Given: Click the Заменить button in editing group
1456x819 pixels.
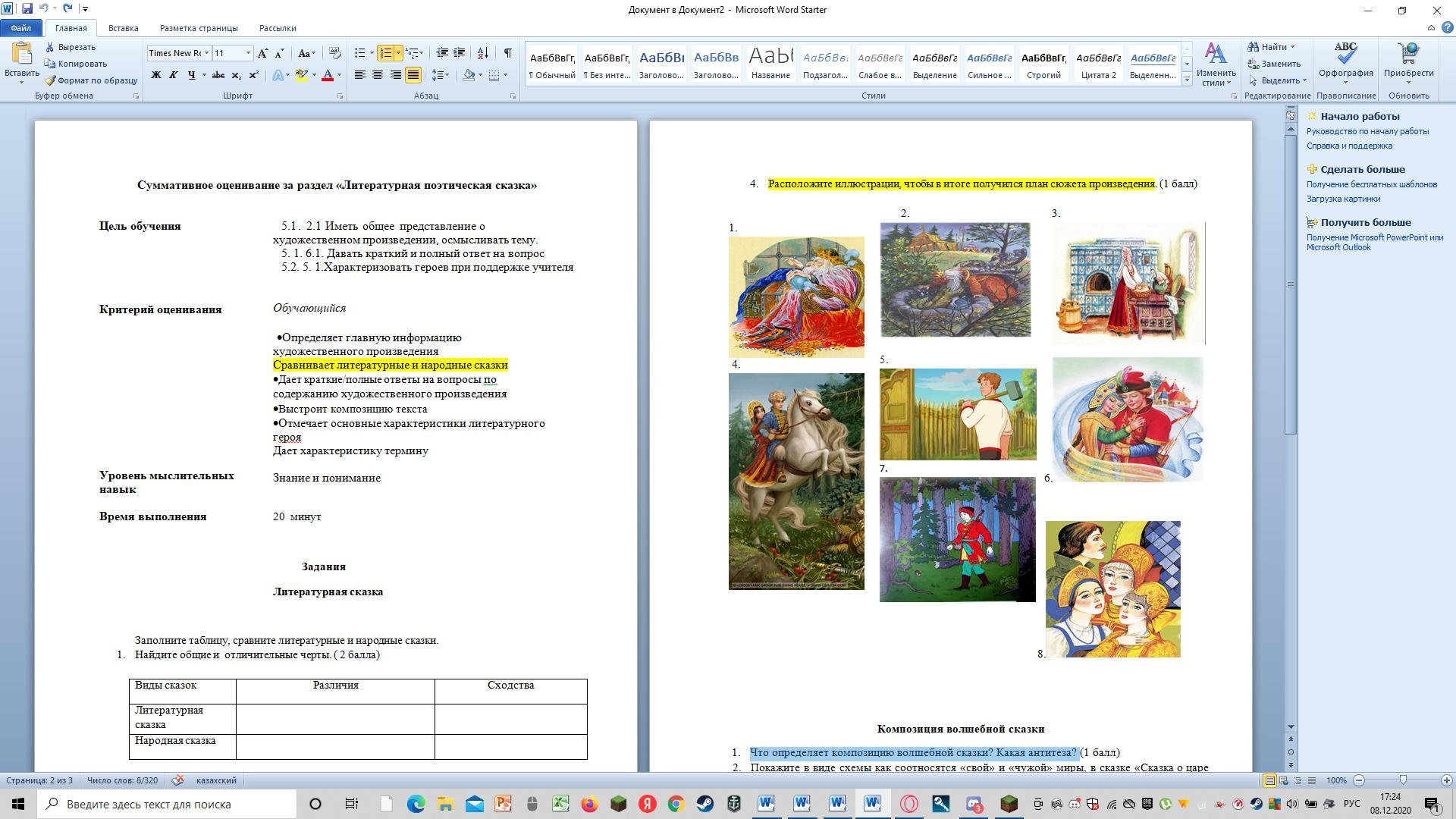Looking at the screenshot, I should point(1274,64).
